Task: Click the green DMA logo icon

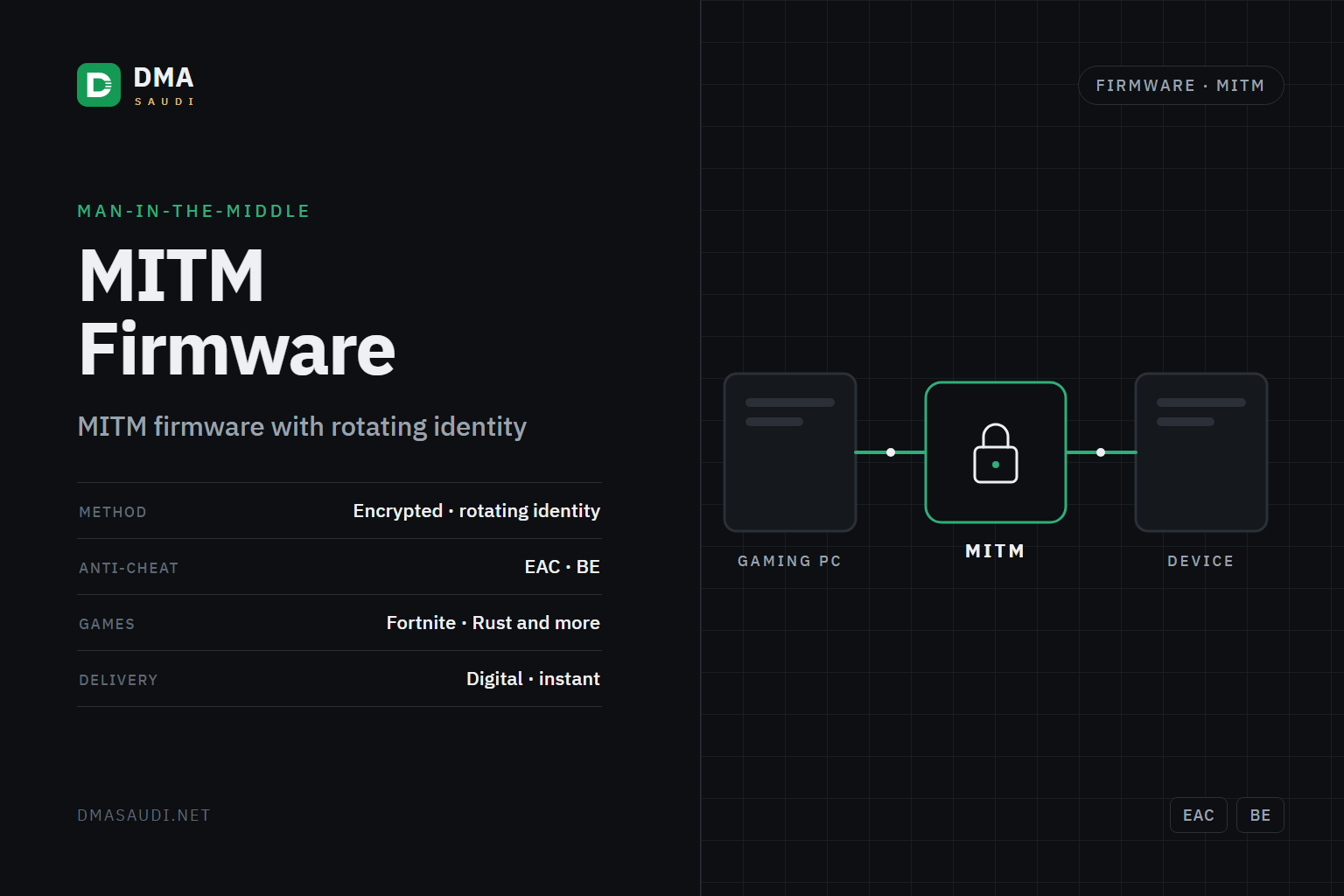Action: click(x=99, y=85)
